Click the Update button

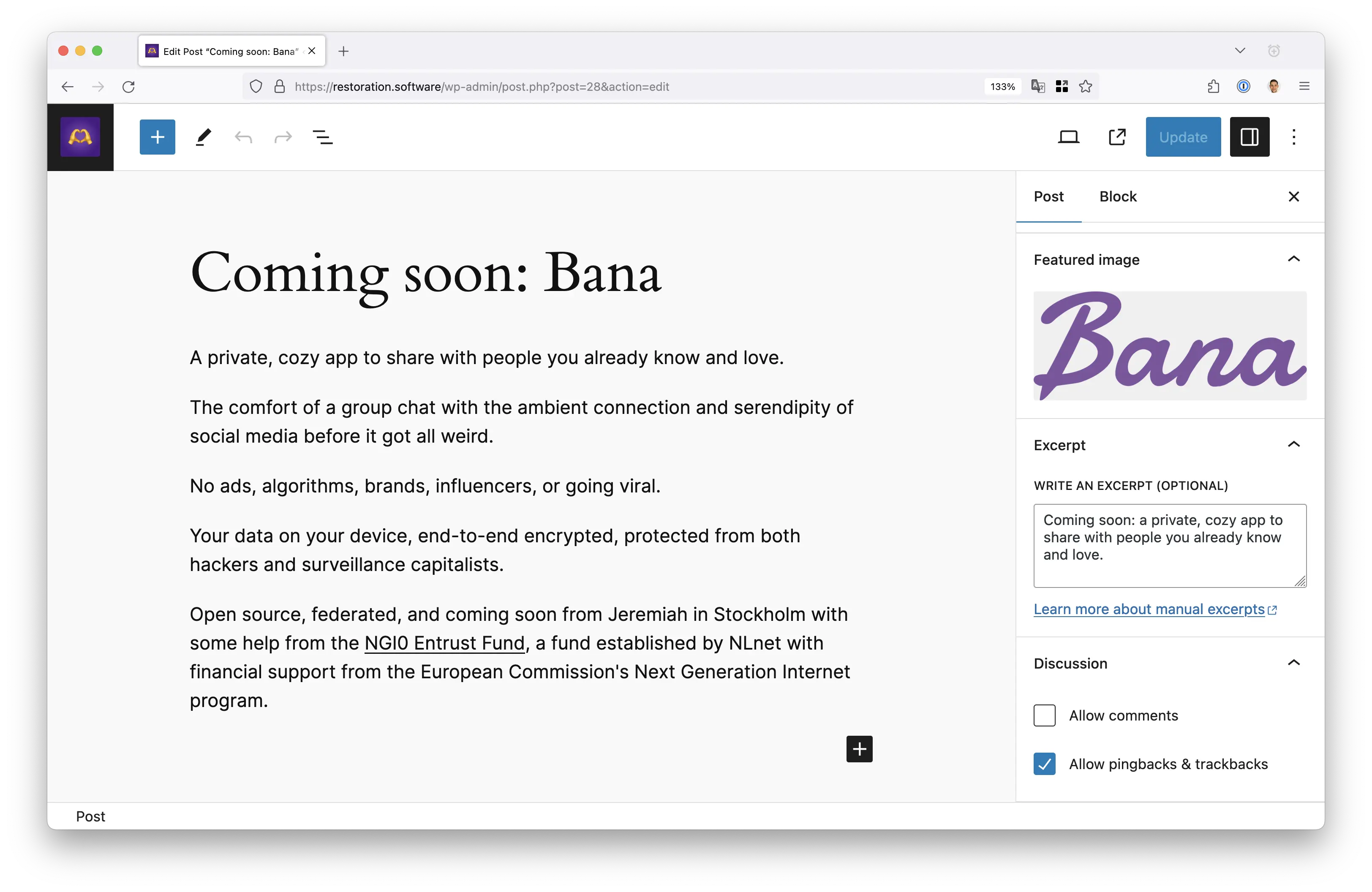[x=1182, y=136]
